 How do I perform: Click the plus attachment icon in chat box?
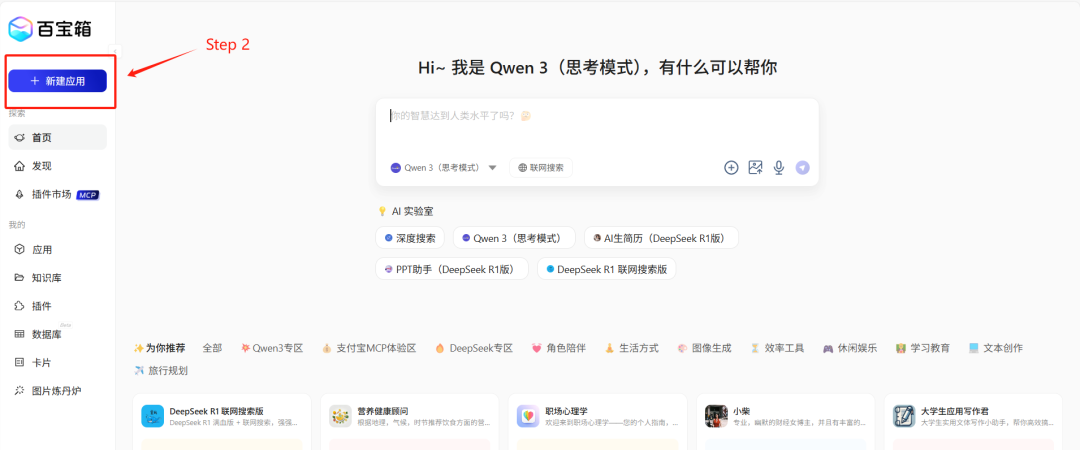point(731,168)
